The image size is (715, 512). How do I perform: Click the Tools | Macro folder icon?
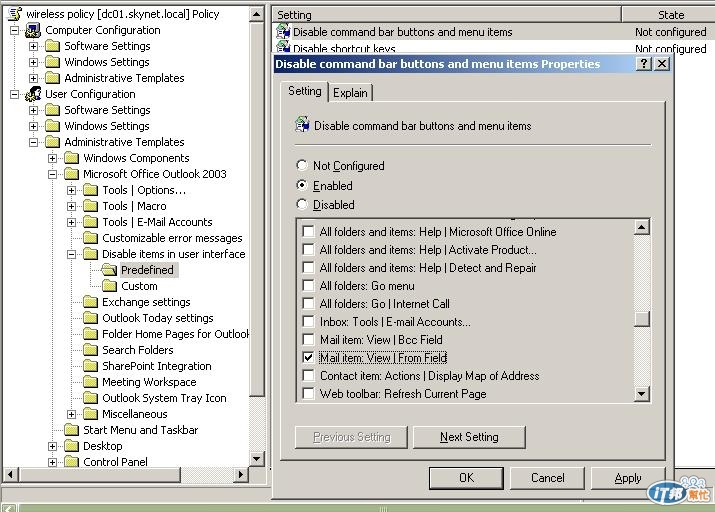point(90,206)
